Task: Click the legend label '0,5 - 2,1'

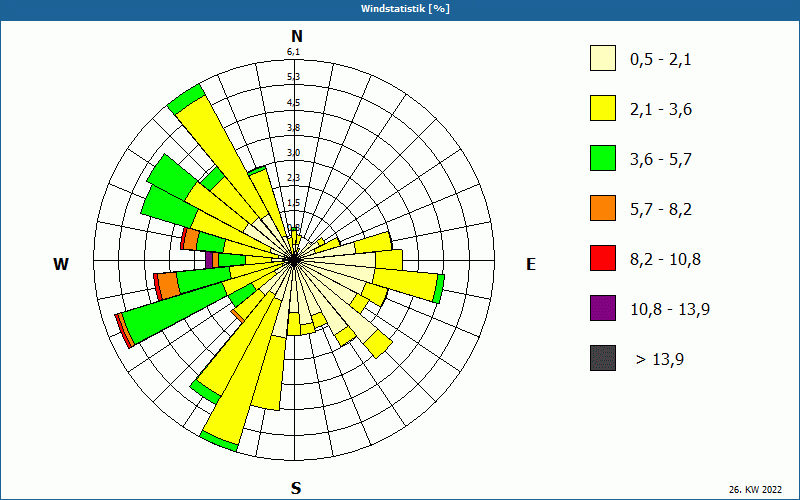Action: pyautogui.click(x=661, y=60)
